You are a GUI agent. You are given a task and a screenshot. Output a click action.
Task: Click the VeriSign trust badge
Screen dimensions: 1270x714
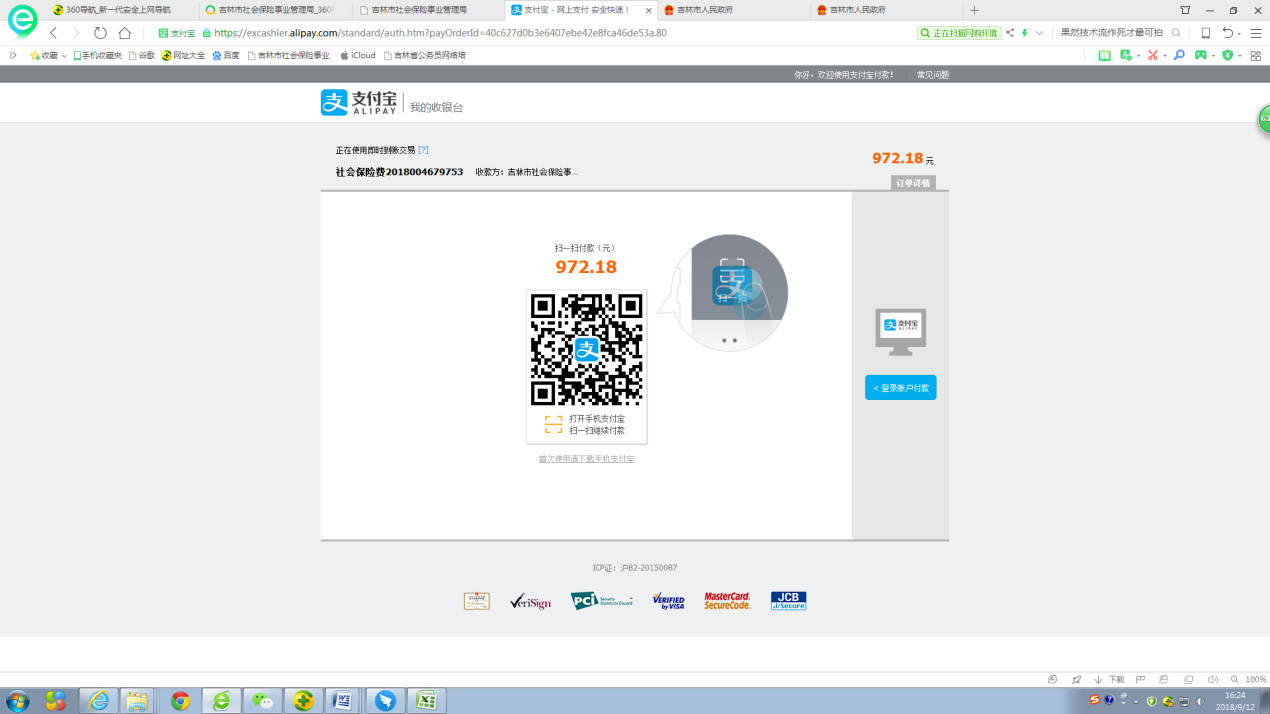(530, 601)
